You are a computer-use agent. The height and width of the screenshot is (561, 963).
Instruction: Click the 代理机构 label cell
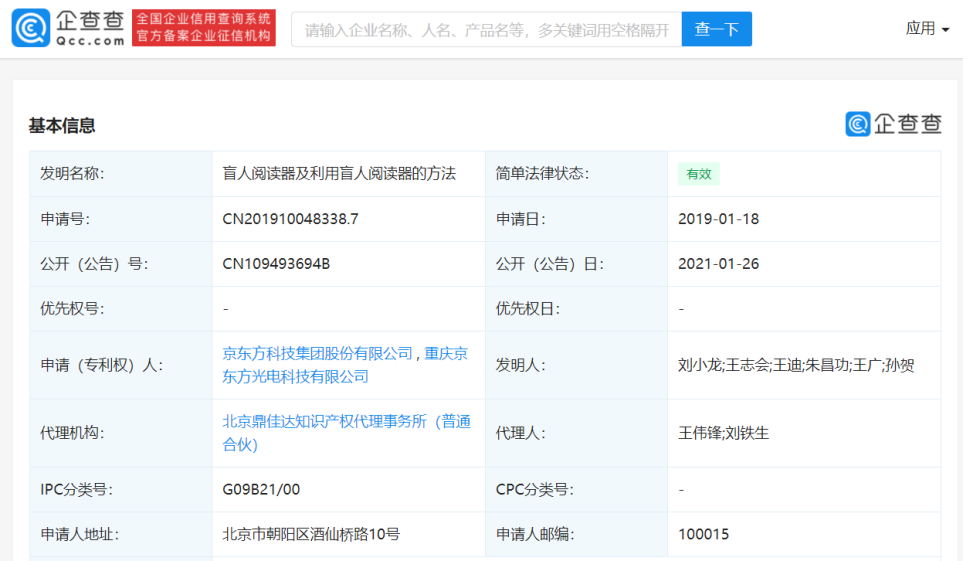[121, 433]
